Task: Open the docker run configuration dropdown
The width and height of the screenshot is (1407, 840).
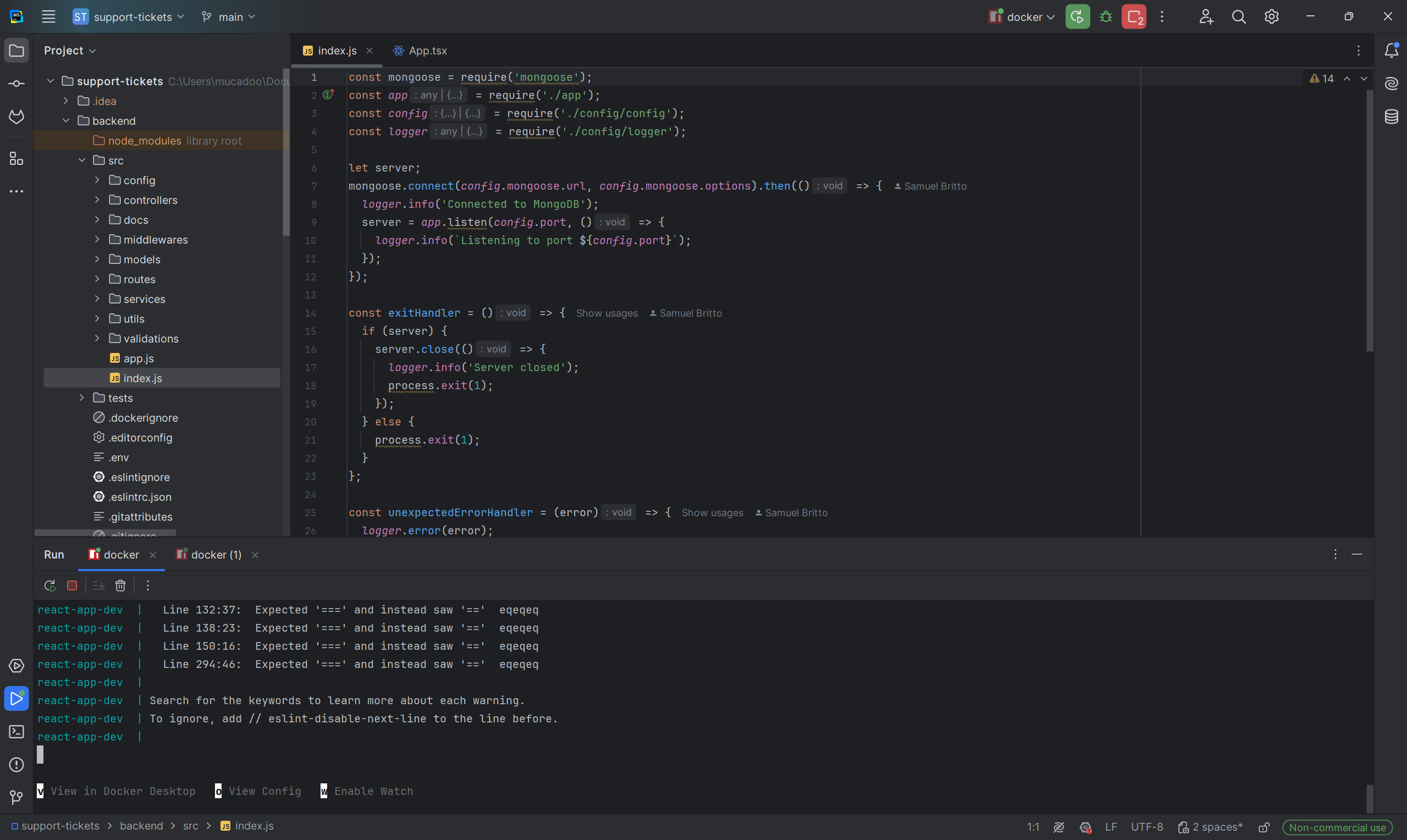Action: [1022, 17]
